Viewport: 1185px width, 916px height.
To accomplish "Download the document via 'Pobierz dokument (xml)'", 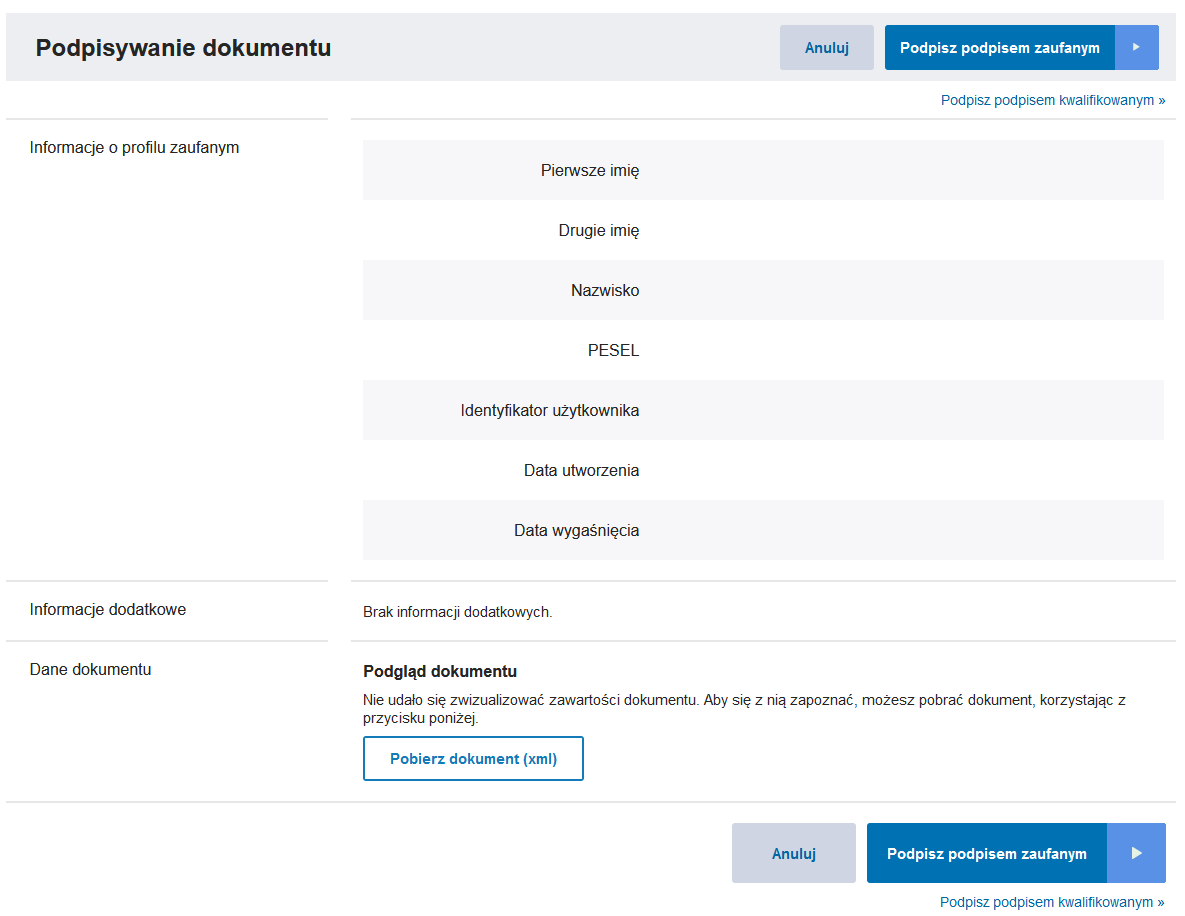I will [x=473, y=759].
